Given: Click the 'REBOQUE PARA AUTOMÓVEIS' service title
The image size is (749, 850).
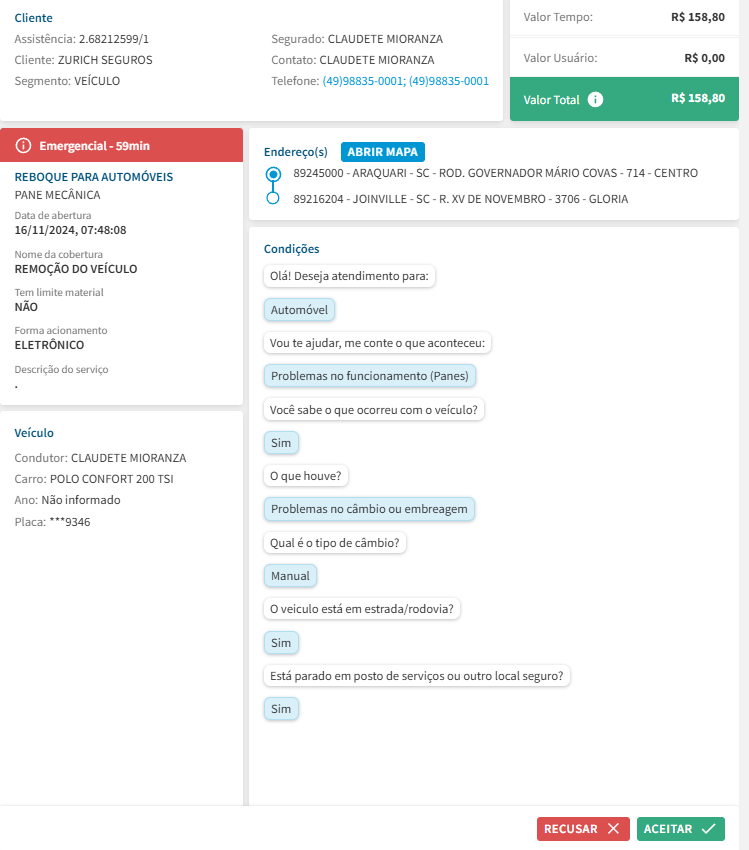Looking at the screenshot, I should [94, 177].
